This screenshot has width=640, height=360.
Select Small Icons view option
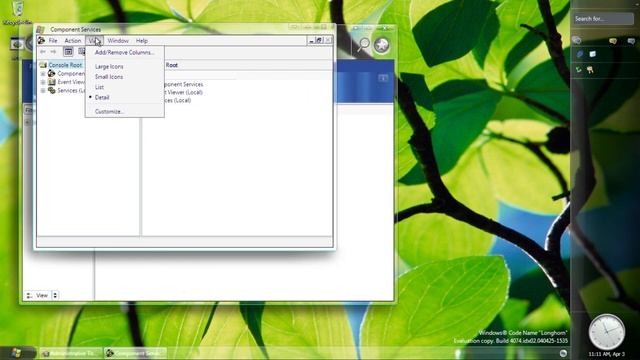(x=124, y=77)
